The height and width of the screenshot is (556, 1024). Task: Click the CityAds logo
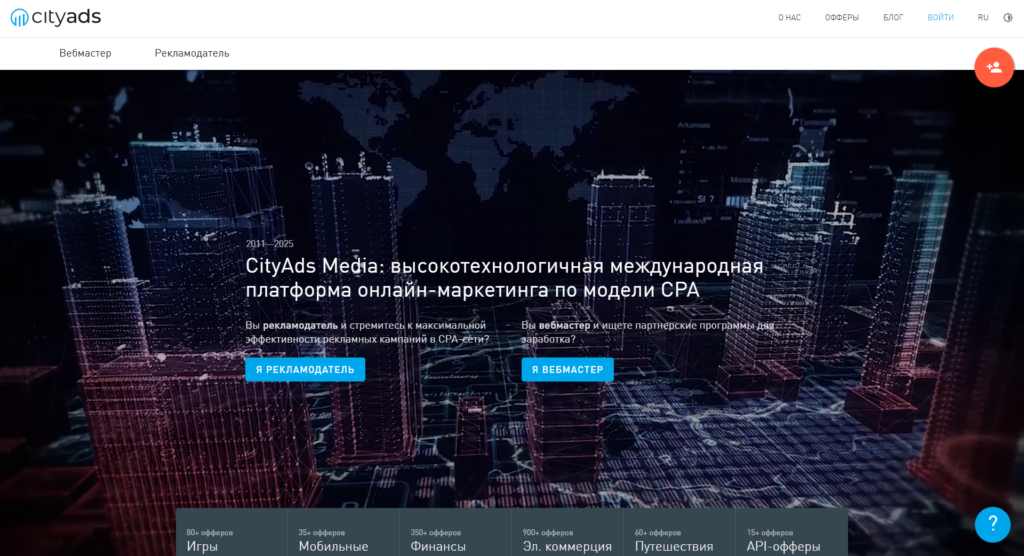click(x=56, y=17)
